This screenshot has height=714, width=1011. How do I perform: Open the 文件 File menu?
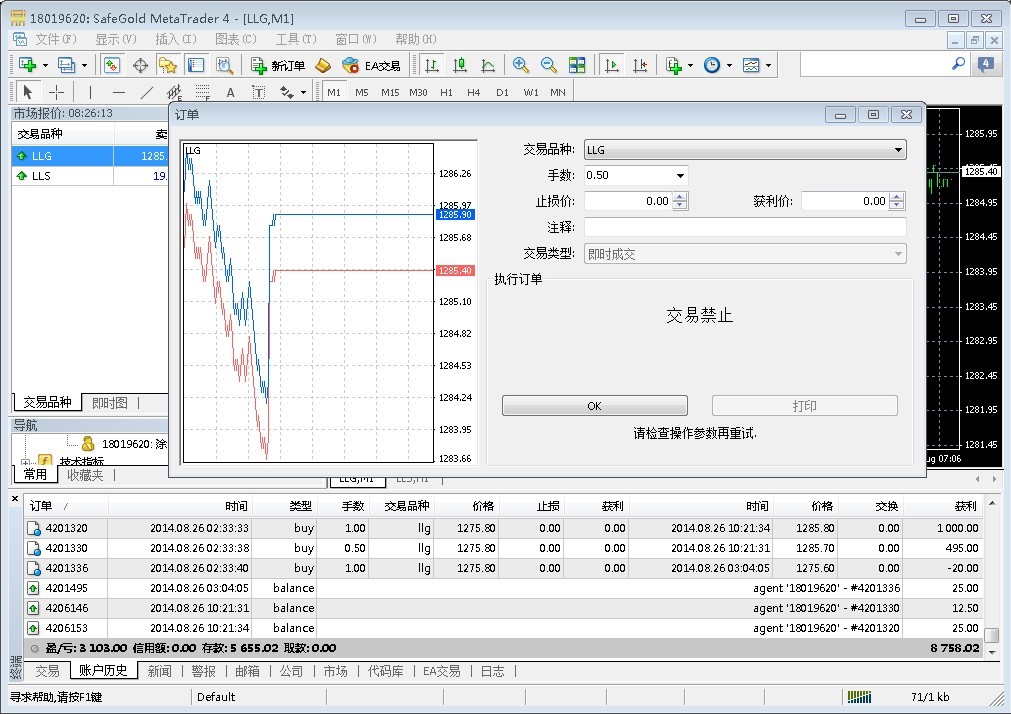55,39
